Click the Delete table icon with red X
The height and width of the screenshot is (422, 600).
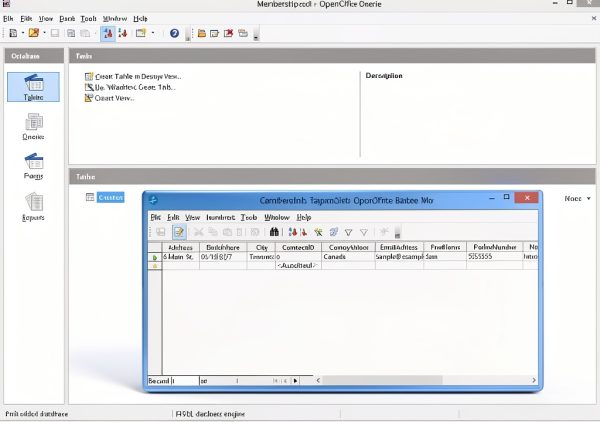tap(228, 33)
